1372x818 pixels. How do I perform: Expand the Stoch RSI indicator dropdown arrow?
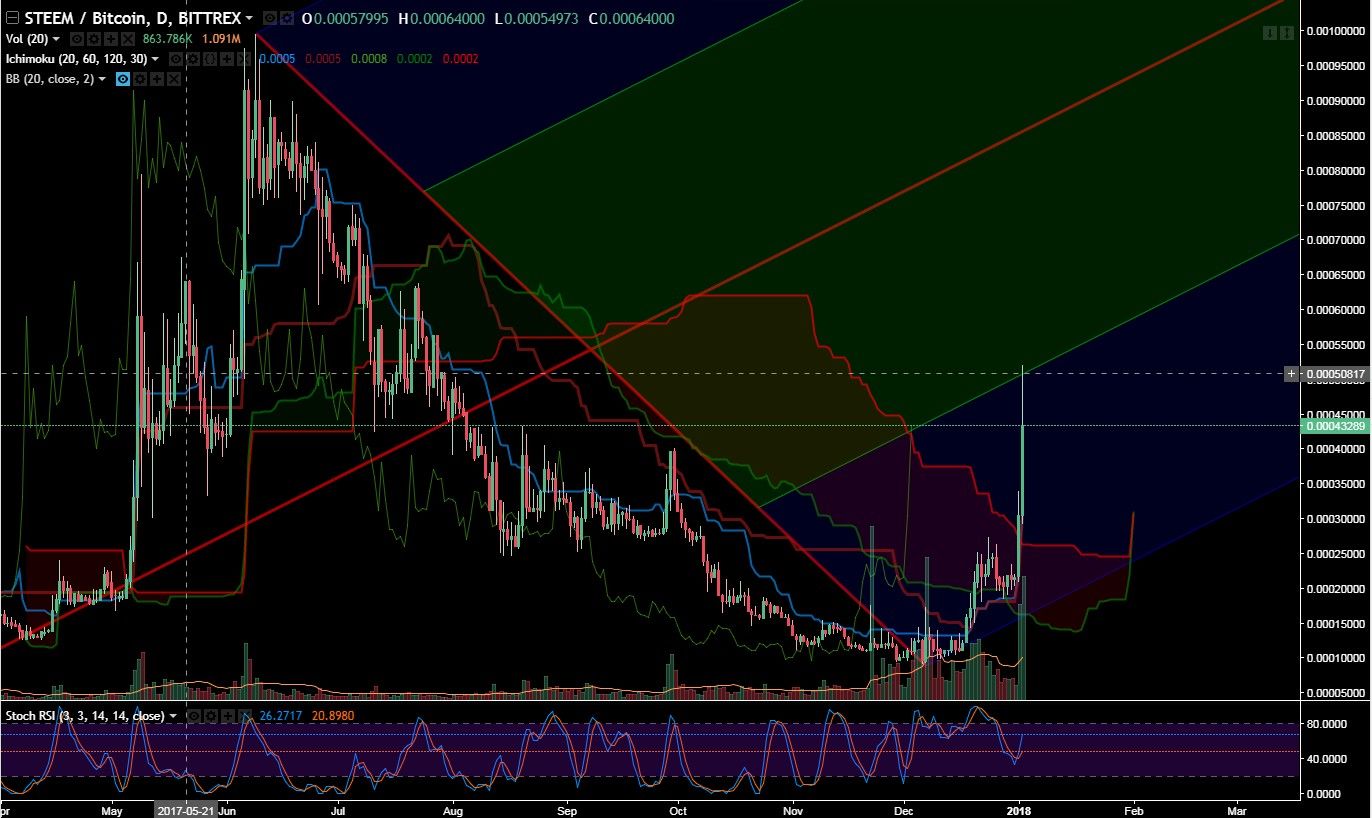click(x=173, y=716)
